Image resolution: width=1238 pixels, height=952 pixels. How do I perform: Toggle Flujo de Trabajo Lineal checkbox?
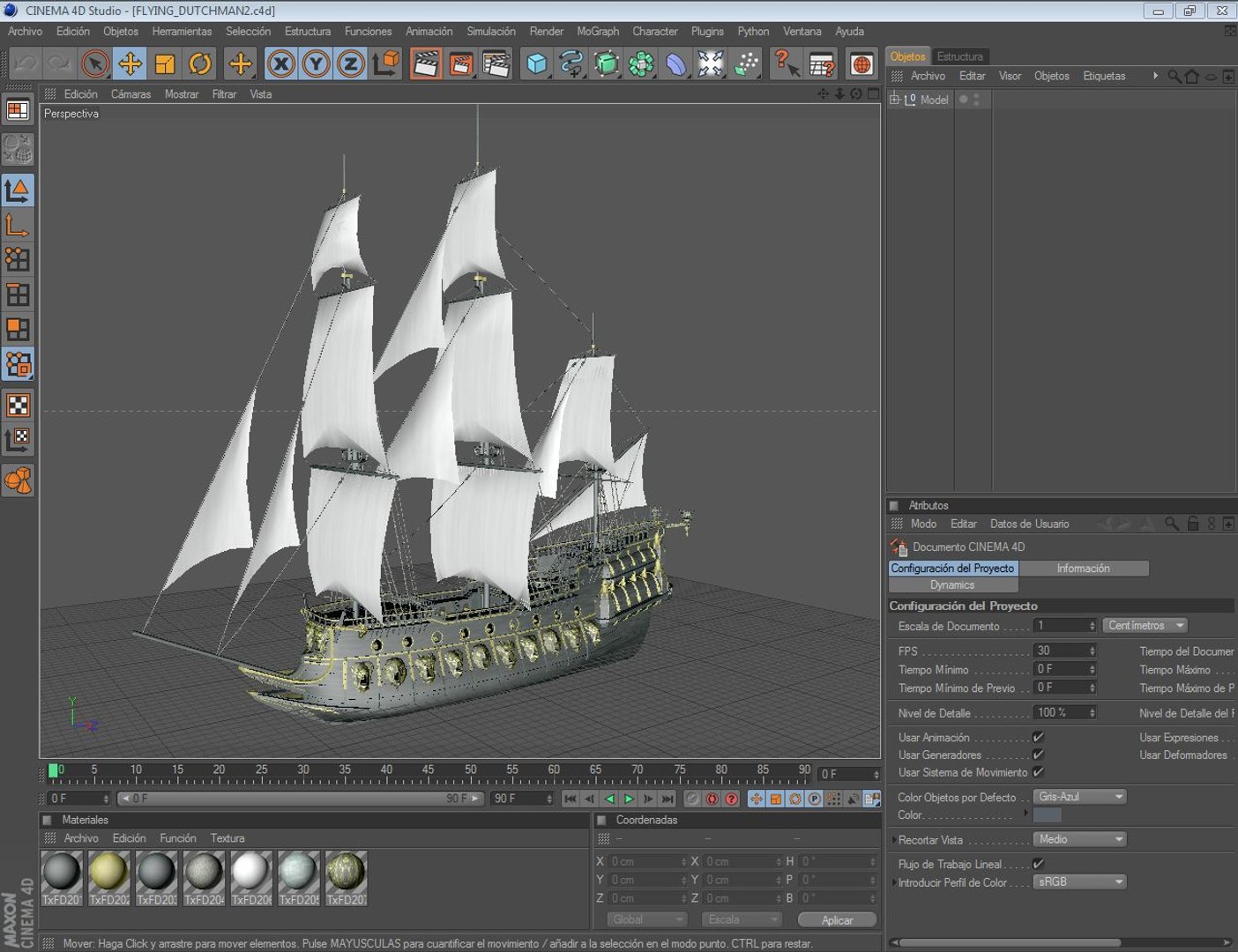(x=1038, y=864)
